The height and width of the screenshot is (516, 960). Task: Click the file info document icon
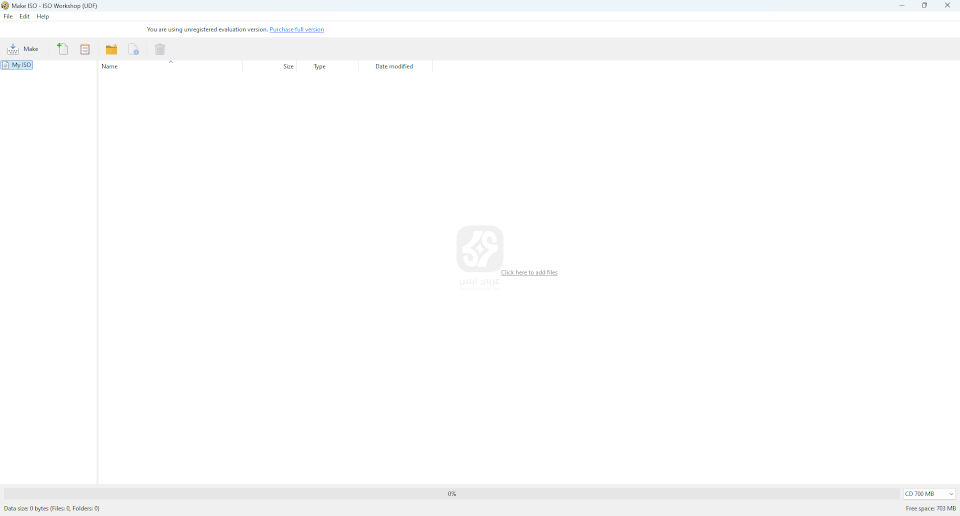(134, 49)
